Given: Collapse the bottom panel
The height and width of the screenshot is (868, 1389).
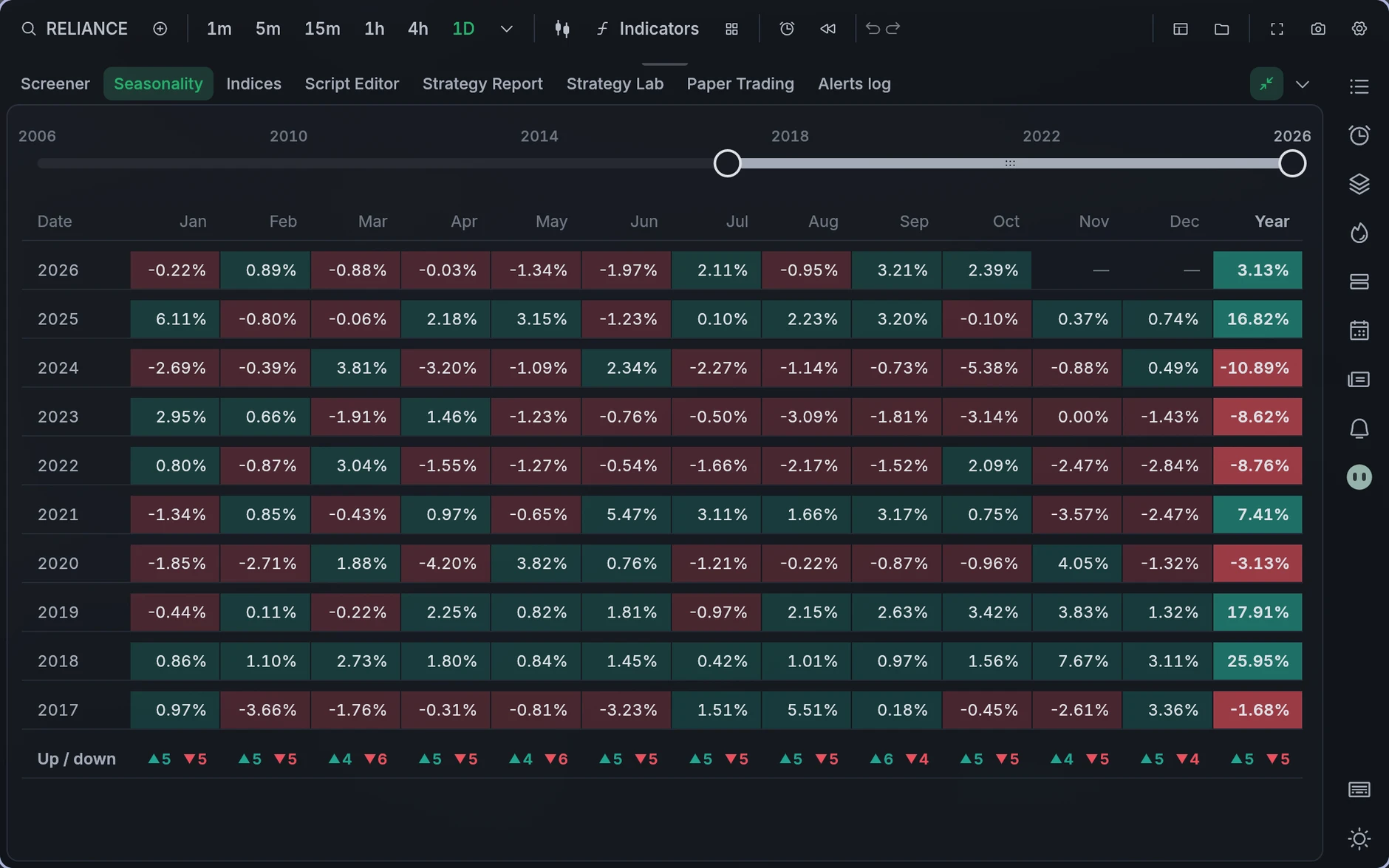Looking at the screenshot, I should point(1266,83).
